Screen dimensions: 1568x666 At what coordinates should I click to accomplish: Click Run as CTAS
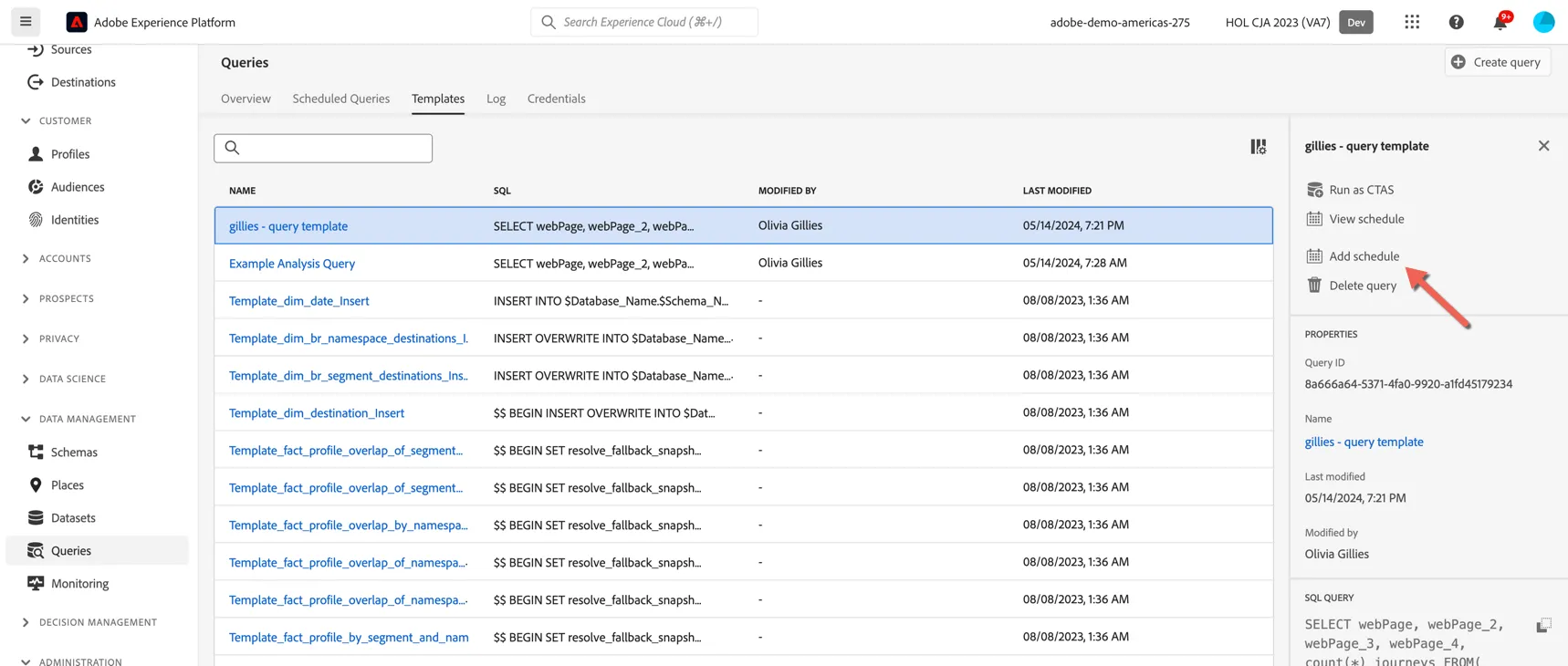[1351, 190]
